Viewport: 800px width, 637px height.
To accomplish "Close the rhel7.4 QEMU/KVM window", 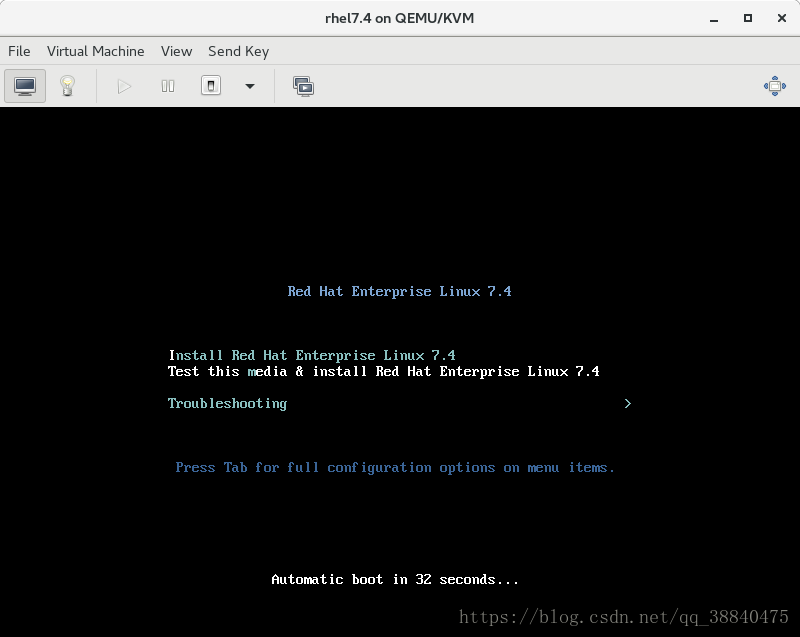I will pos(782,18).
